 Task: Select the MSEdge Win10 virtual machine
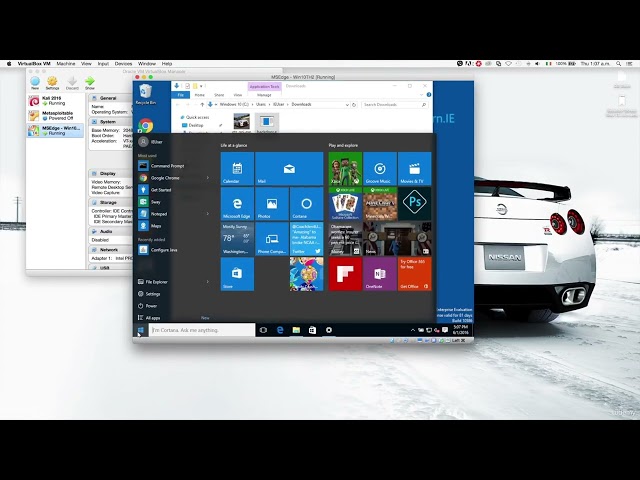tap(55, 131)
